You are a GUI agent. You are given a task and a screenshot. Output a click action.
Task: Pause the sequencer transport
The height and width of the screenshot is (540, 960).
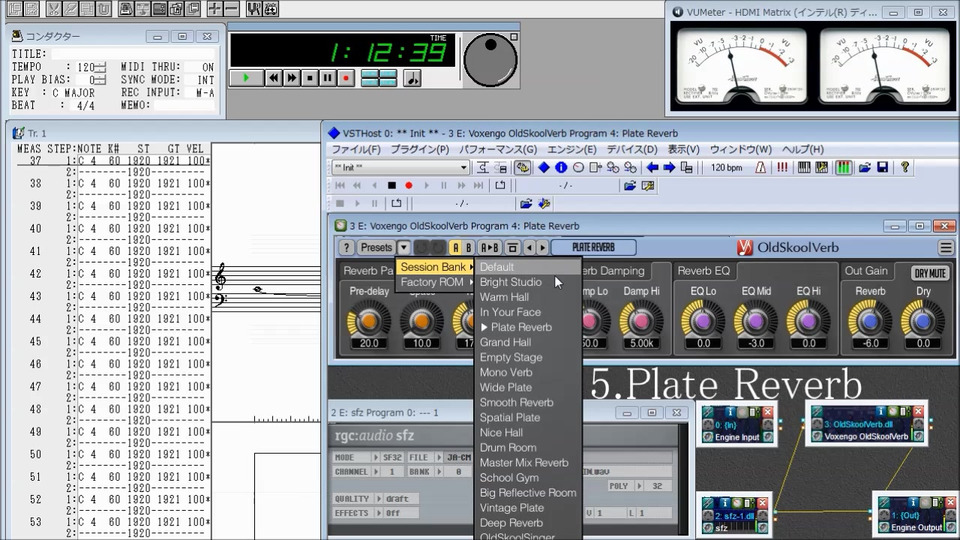[328, 78]
